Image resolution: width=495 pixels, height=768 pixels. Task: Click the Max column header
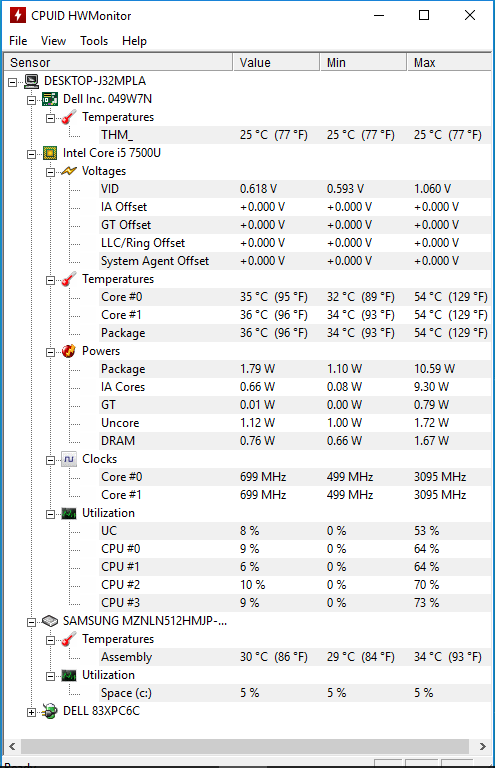click(449, 63)
